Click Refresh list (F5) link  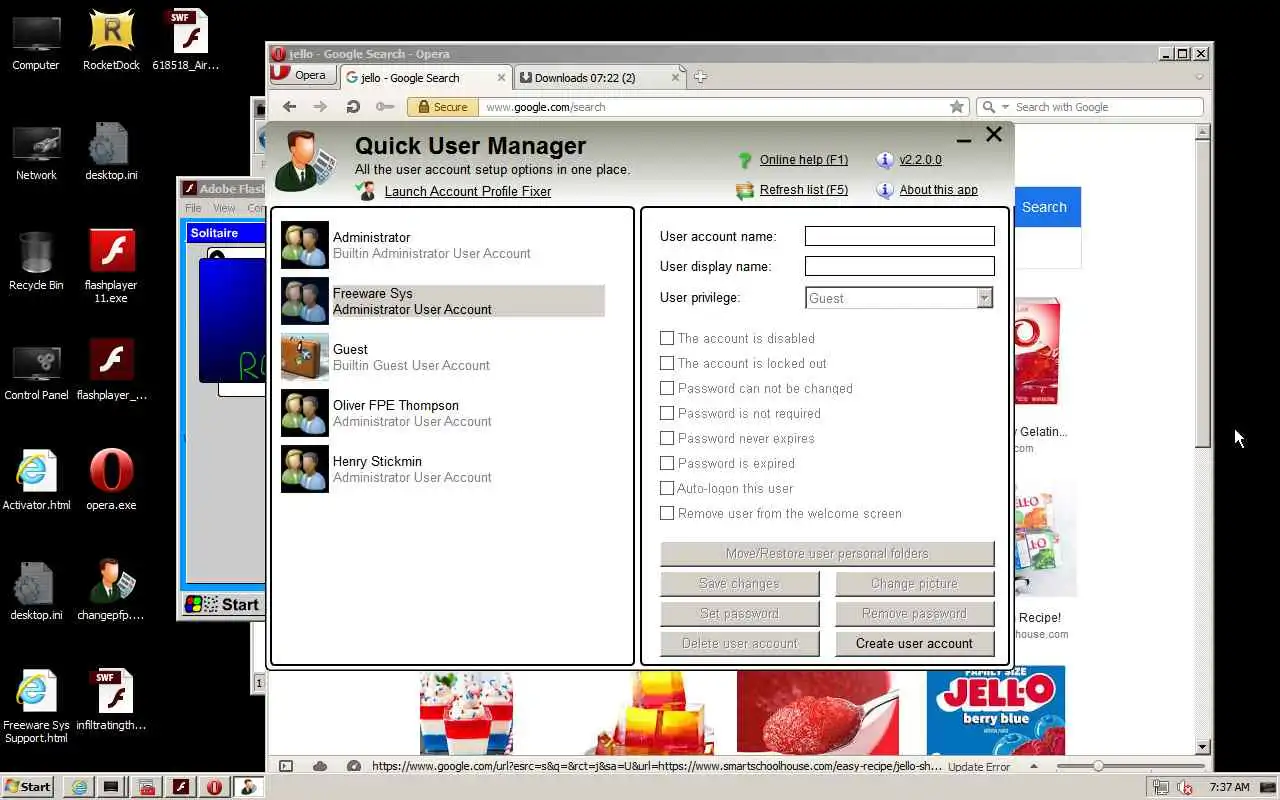803,190
